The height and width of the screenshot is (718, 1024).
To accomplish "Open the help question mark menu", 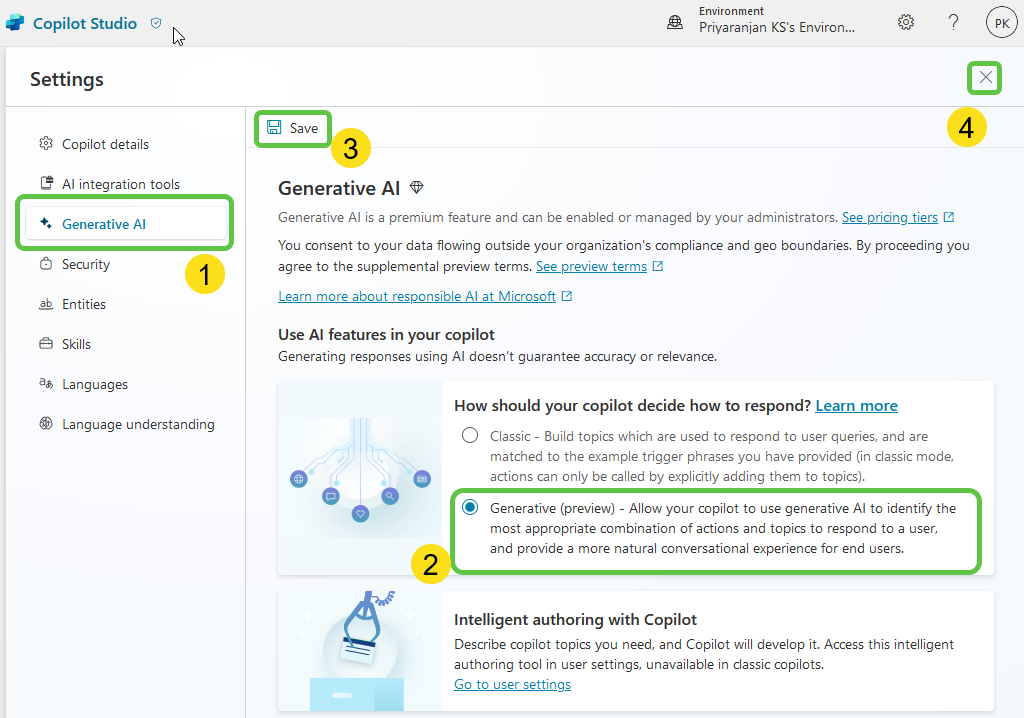I will click(953, 21).
